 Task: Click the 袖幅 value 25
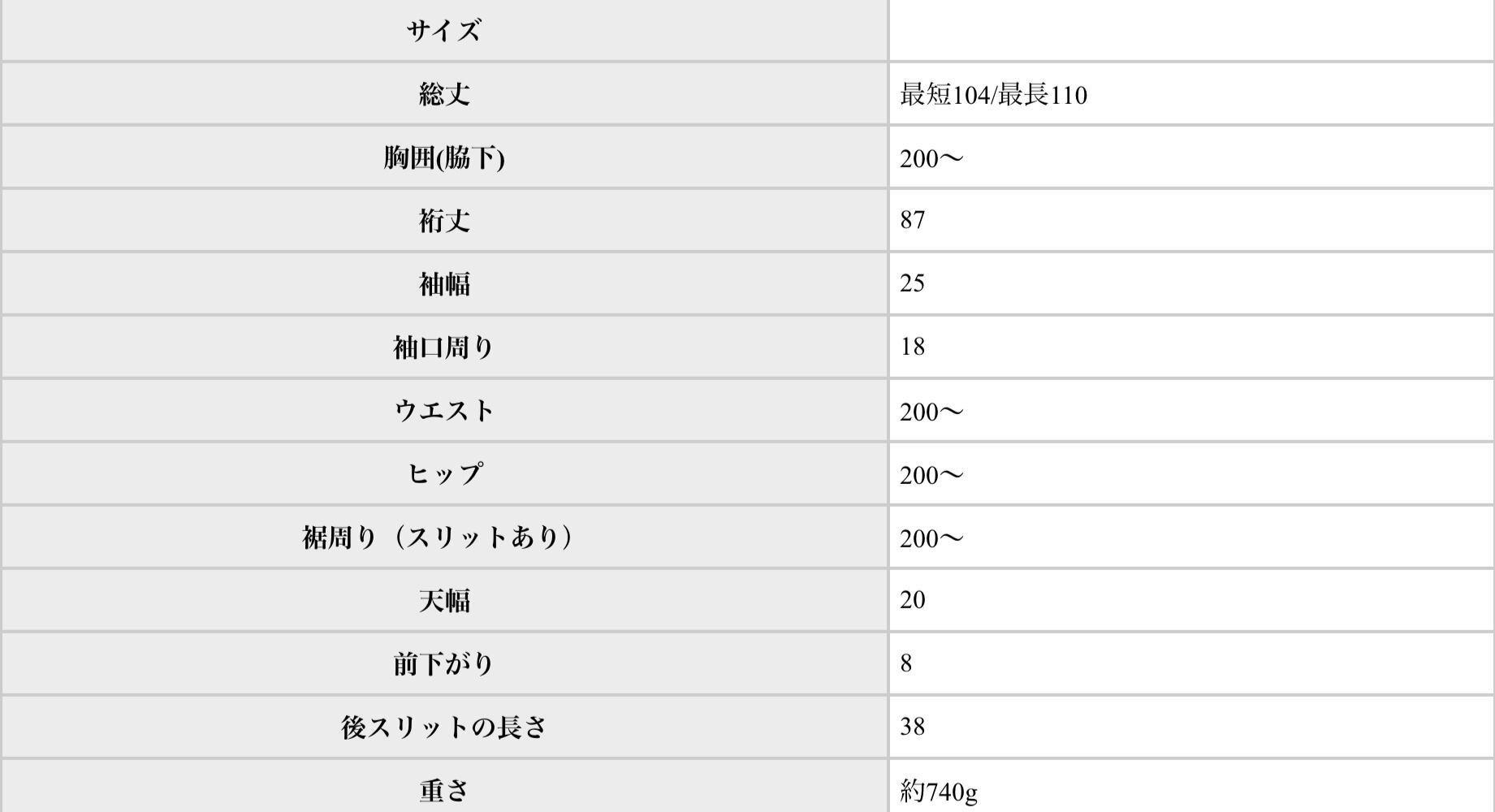click(x=912, y=283)
